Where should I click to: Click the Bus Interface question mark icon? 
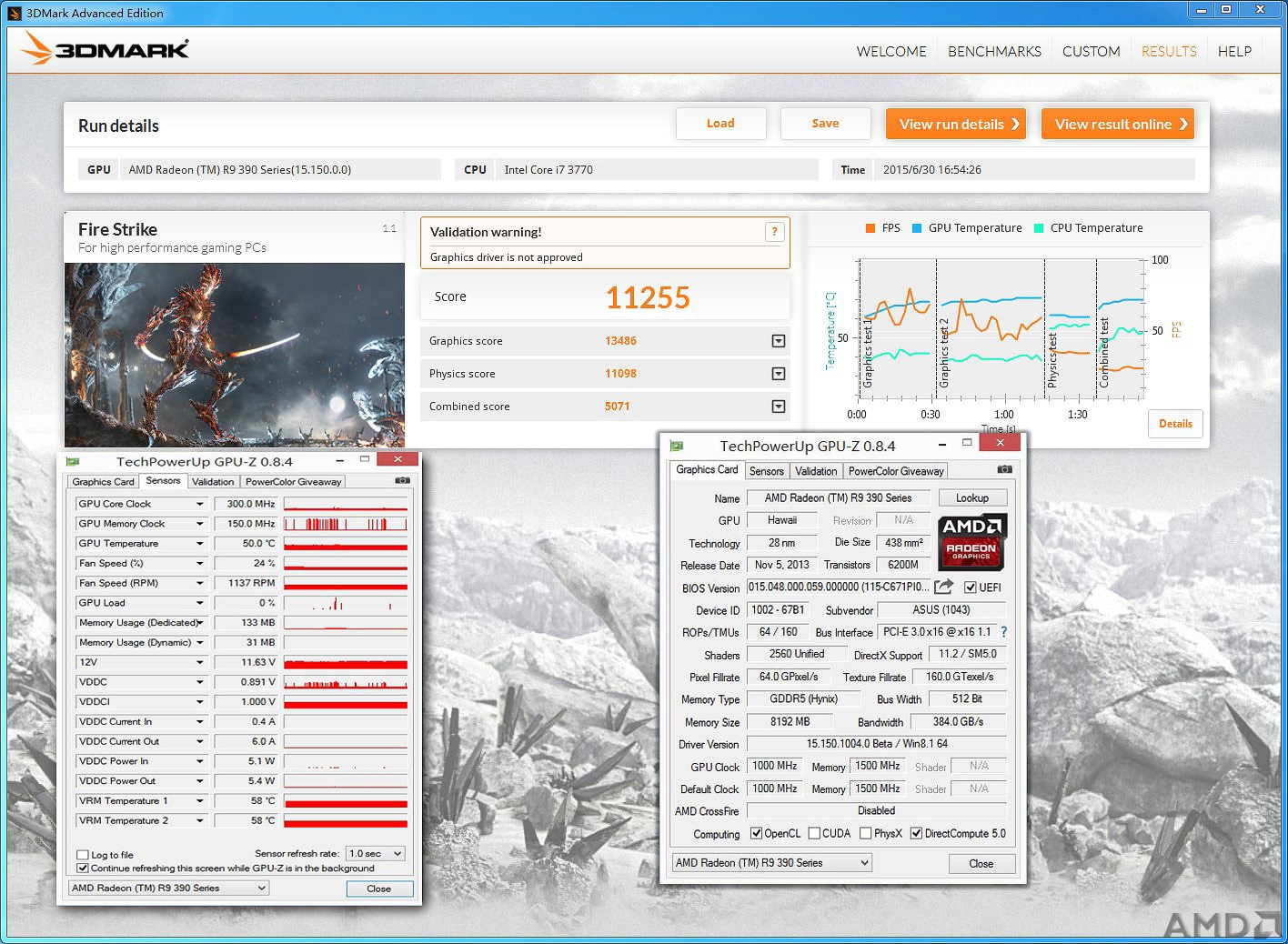click(x=1004, y=631)
